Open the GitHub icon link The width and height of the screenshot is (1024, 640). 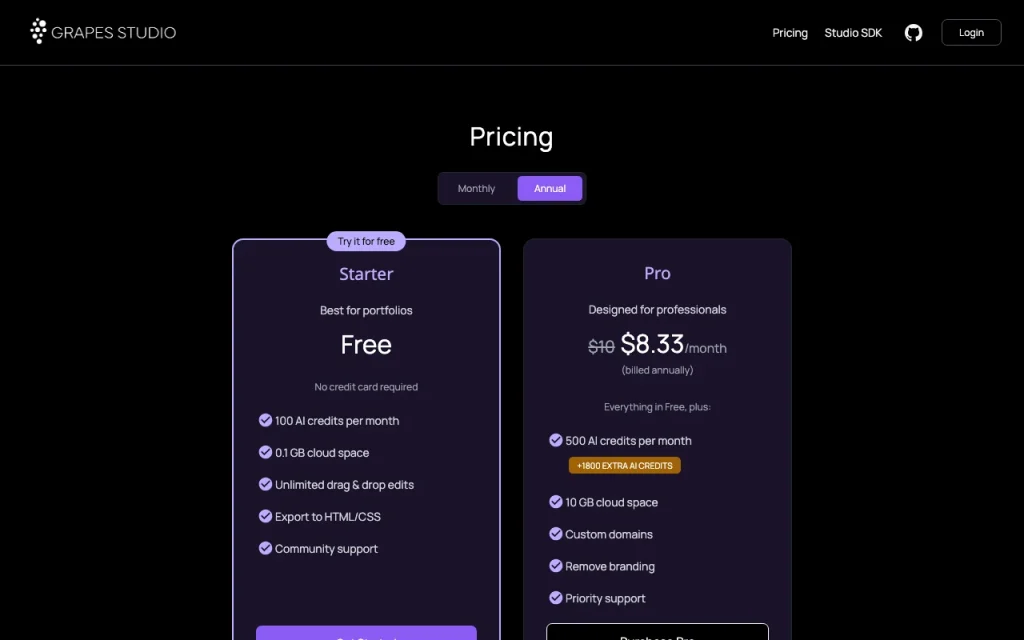pos(913,33)
